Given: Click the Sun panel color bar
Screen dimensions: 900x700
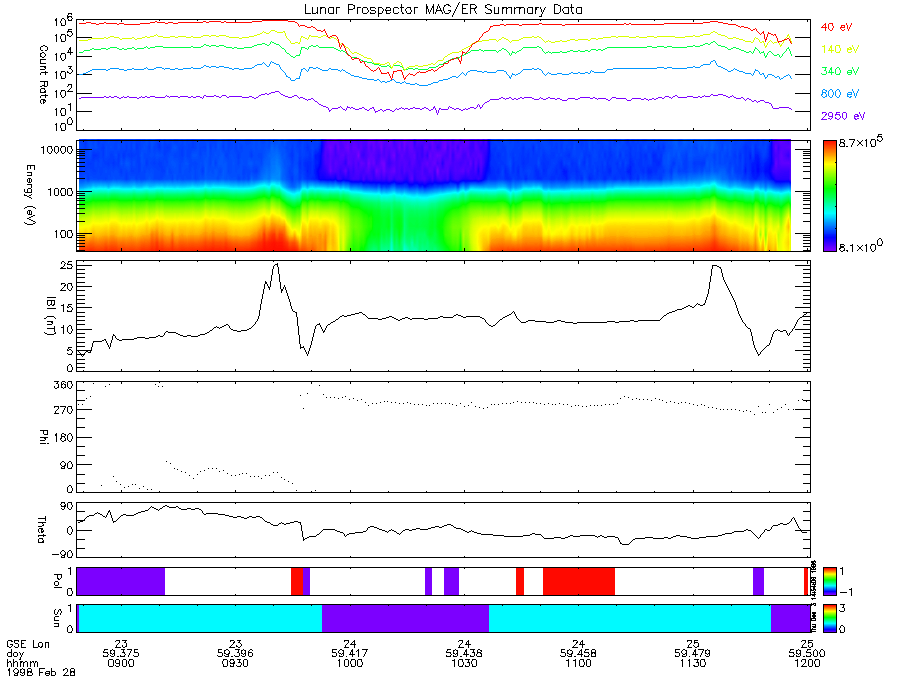Looking at the screenshot, I should [x=829, y=618].
